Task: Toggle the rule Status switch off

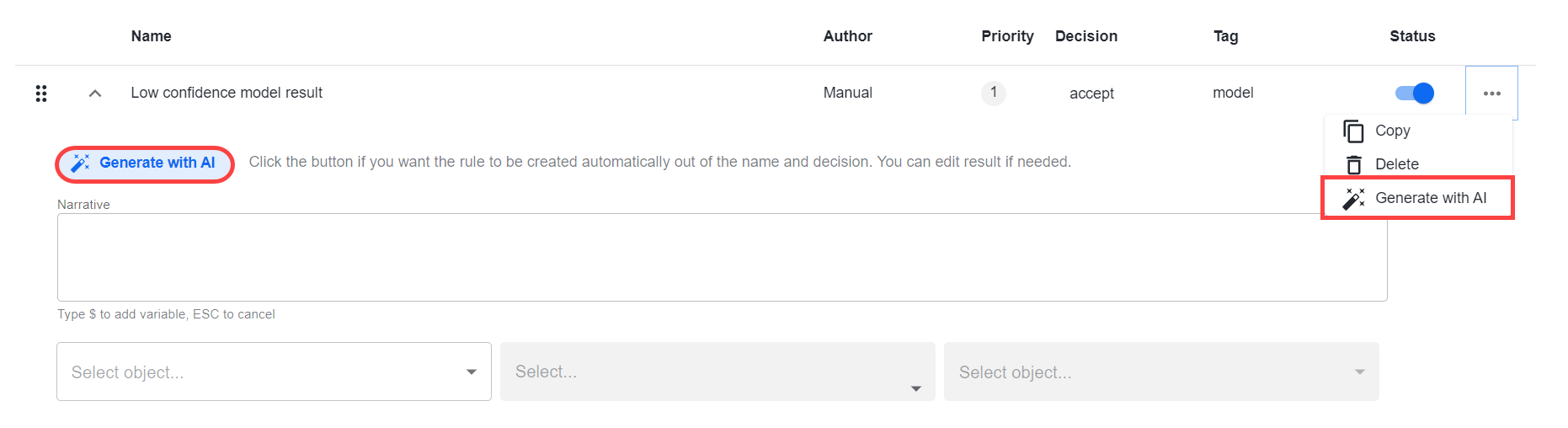Action: point(1415,93)
